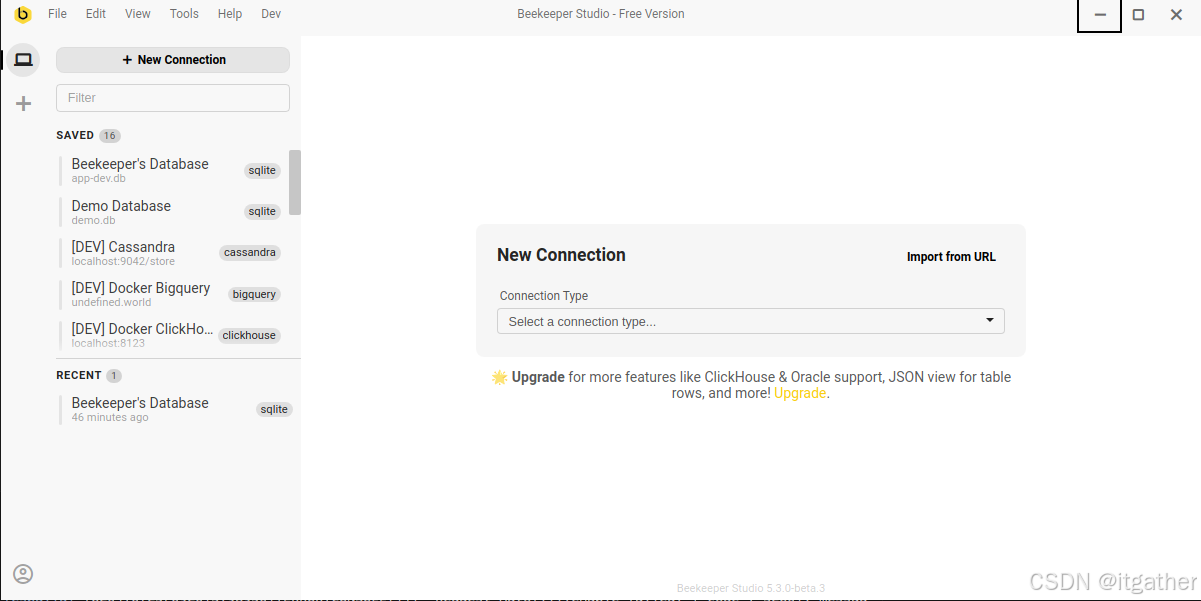
Task: Open the account user icon
Action: (x=23, y=574)
